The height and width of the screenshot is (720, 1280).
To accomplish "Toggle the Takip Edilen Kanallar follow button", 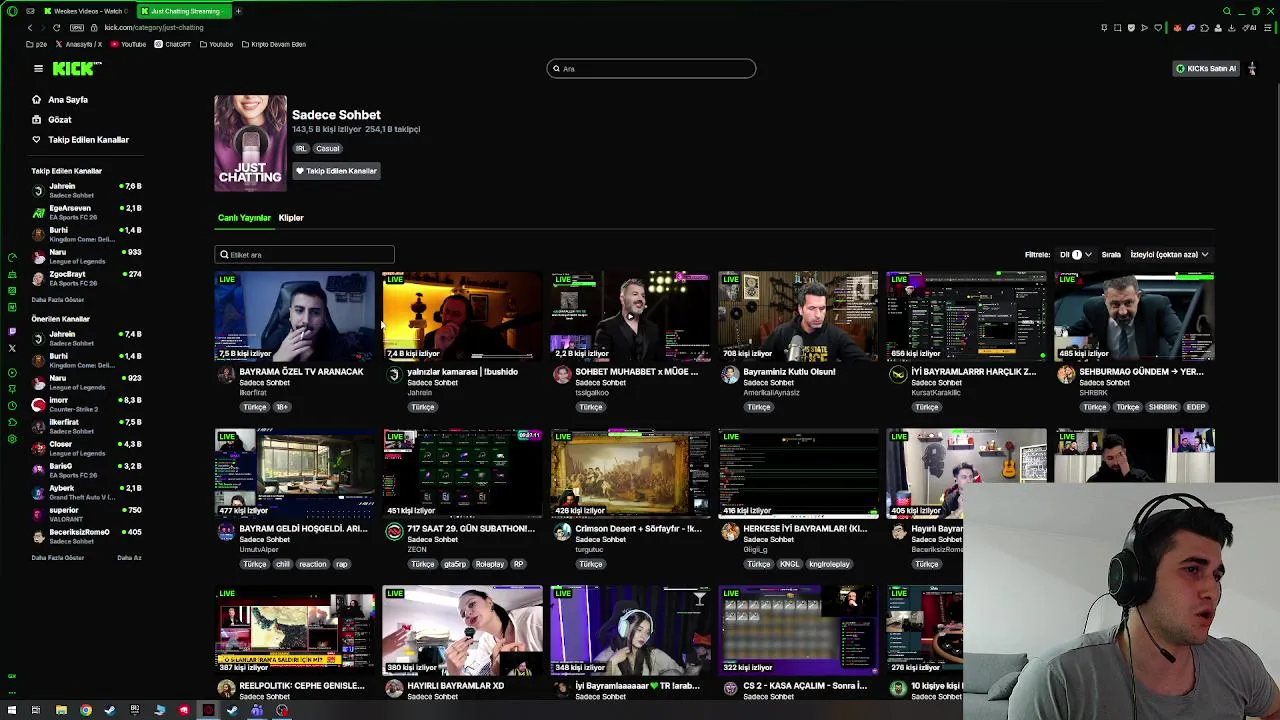I will (x=336, y=171).
